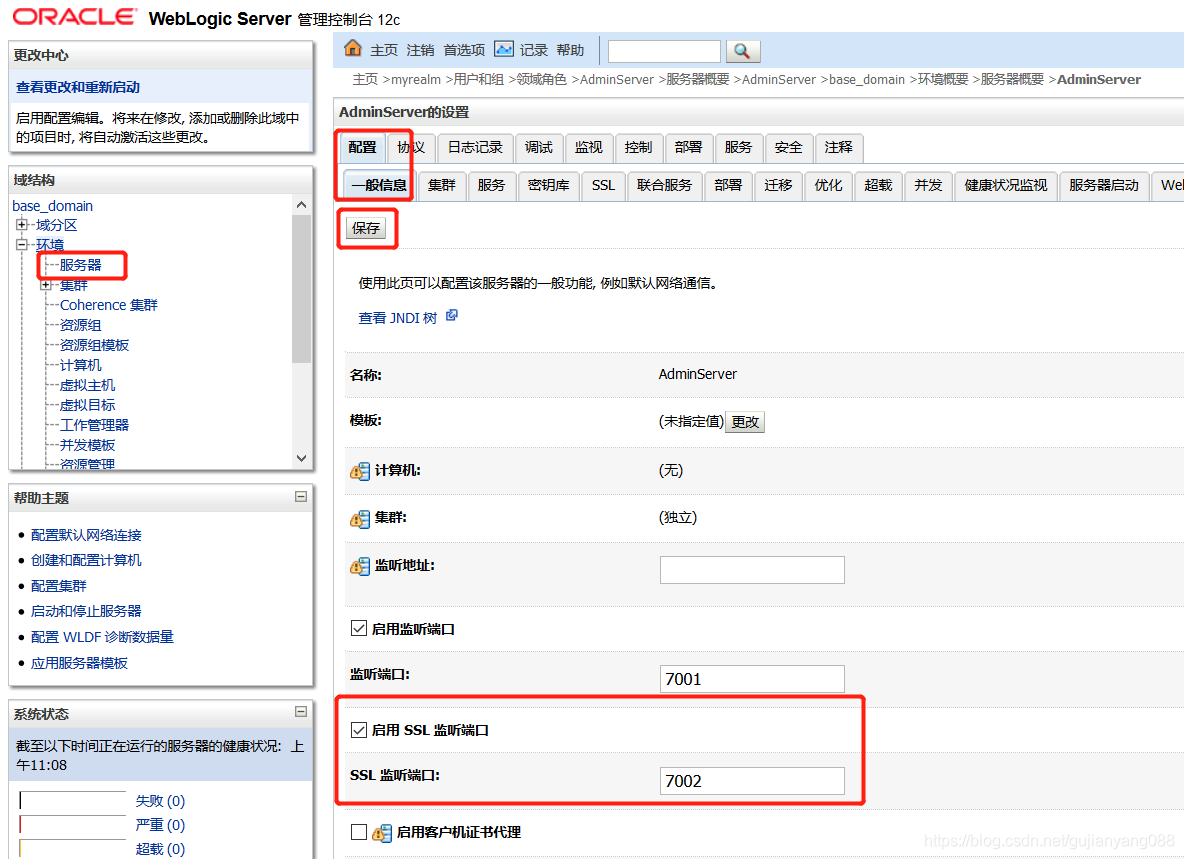Image resolution: width=1184 pixels, height=859 pixels.
Task: Select the 配置 tab
Action: pyautogui.click(x=362, y=148)
